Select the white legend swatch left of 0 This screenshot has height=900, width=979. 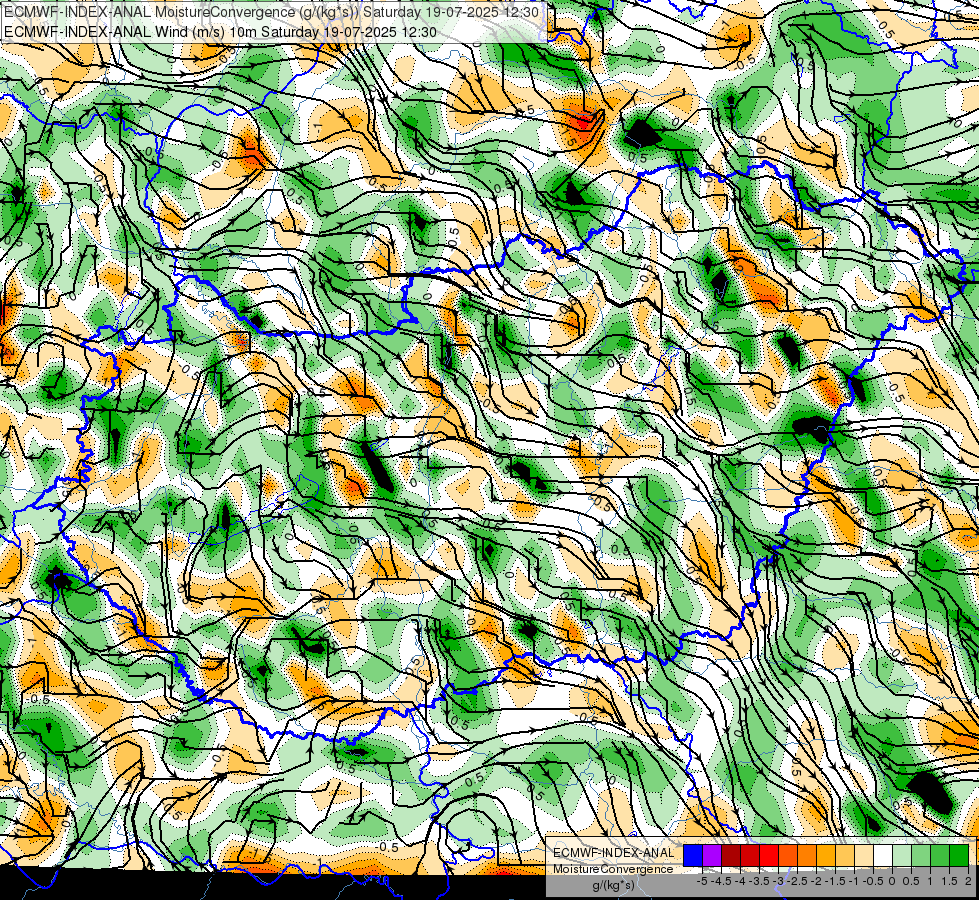pos(883,856)
